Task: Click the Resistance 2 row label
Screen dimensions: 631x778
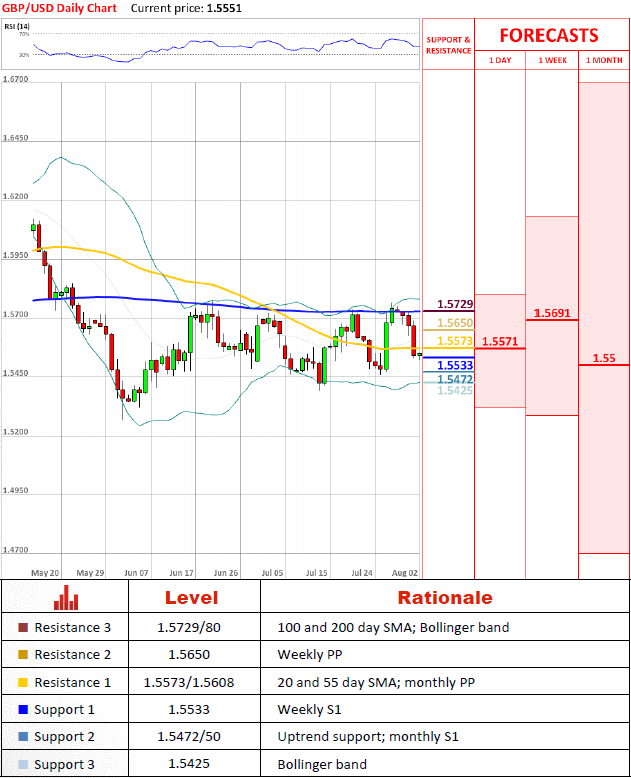Action: tap(72, 654)
